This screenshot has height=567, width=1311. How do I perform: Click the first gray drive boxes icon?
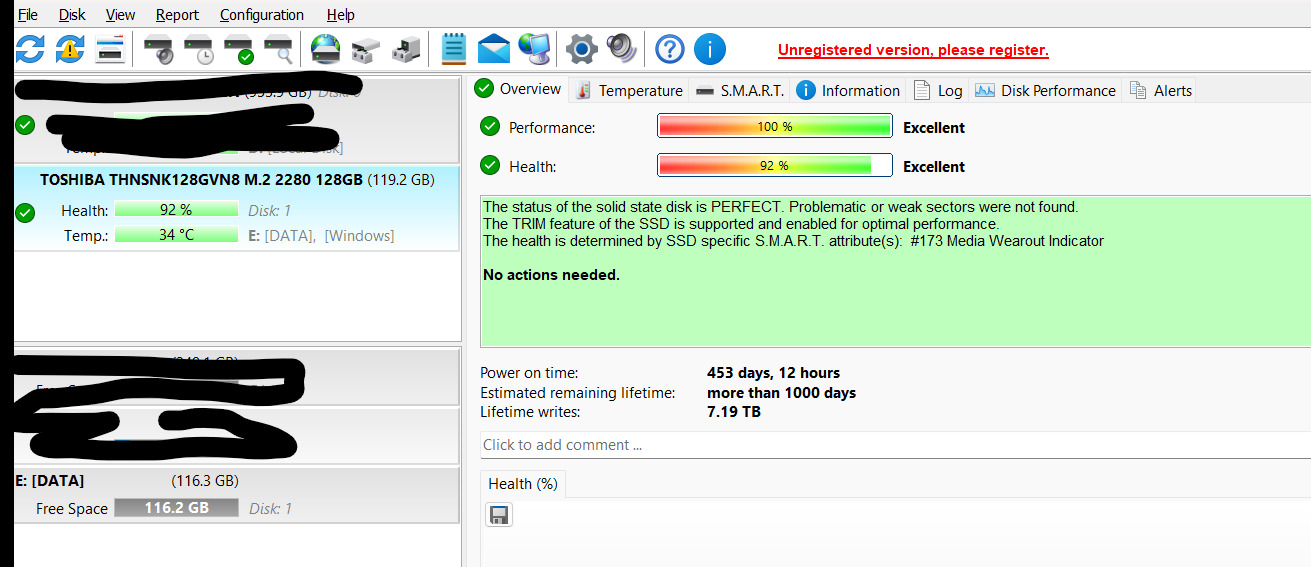pos(366,48)
